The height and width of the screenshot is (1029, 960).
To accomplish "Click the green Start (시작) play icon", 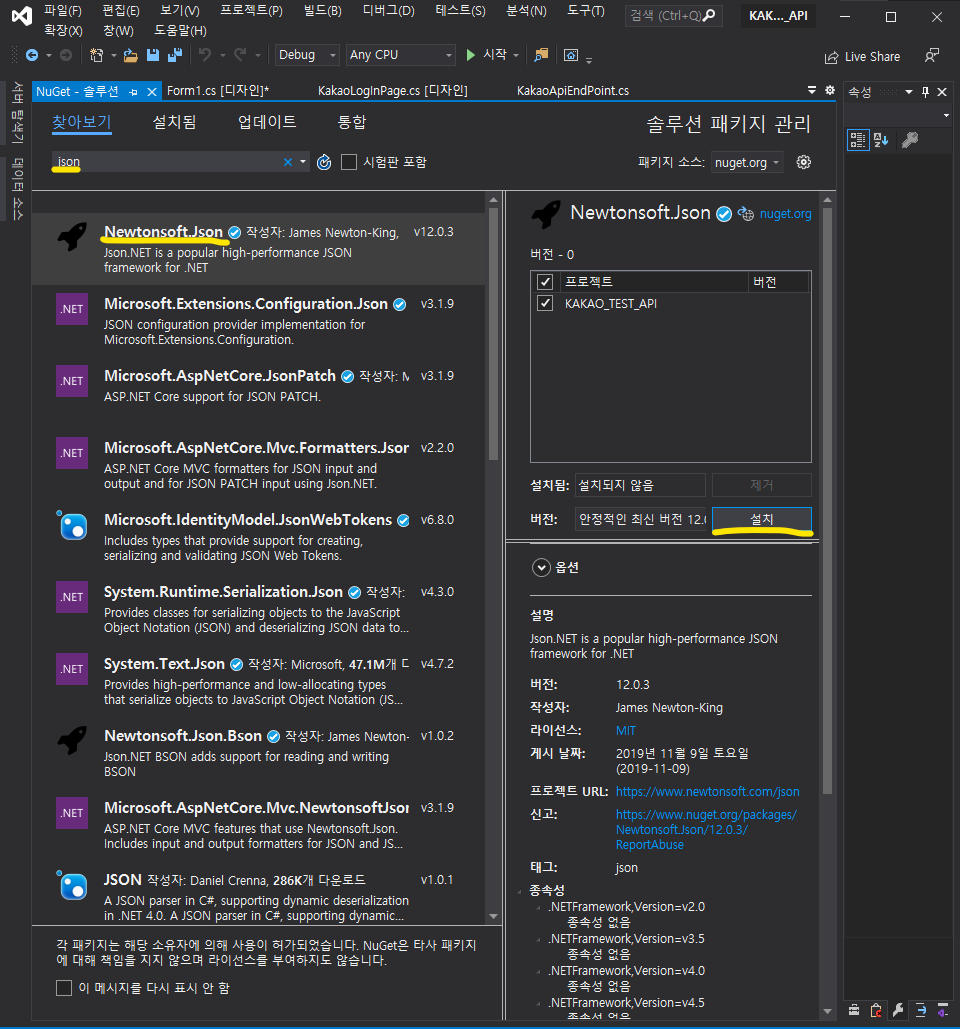I will click(x=470, y=55).
